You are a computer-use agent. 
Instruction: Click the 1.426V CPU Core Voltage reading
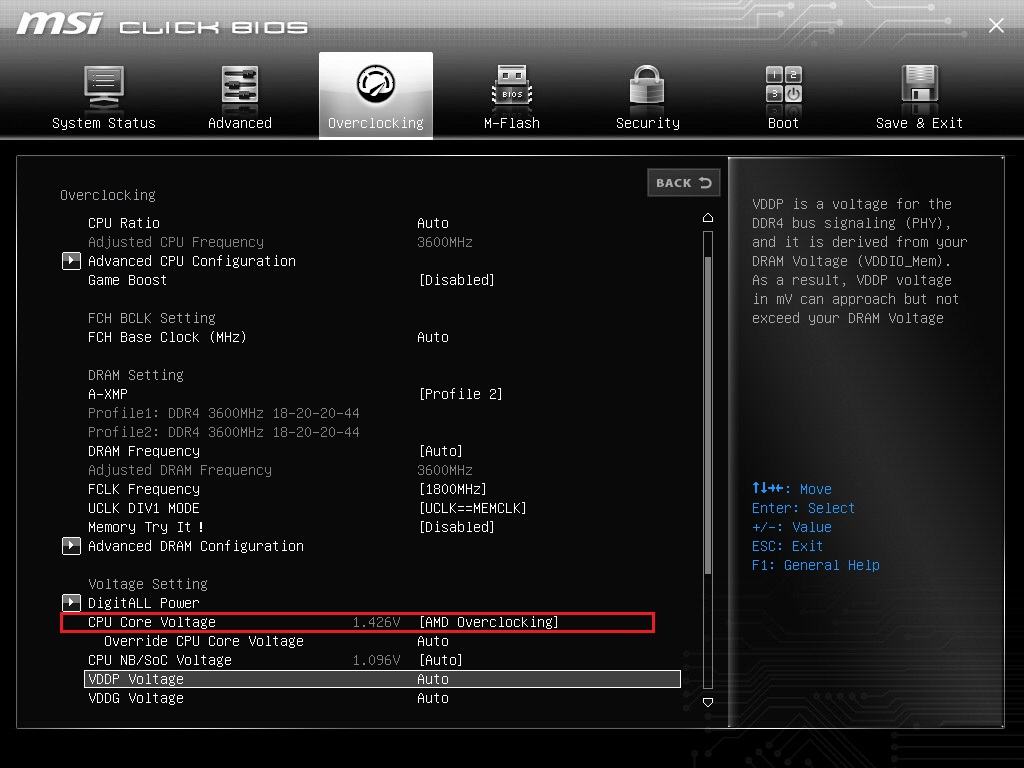click(x=376, y=622)
